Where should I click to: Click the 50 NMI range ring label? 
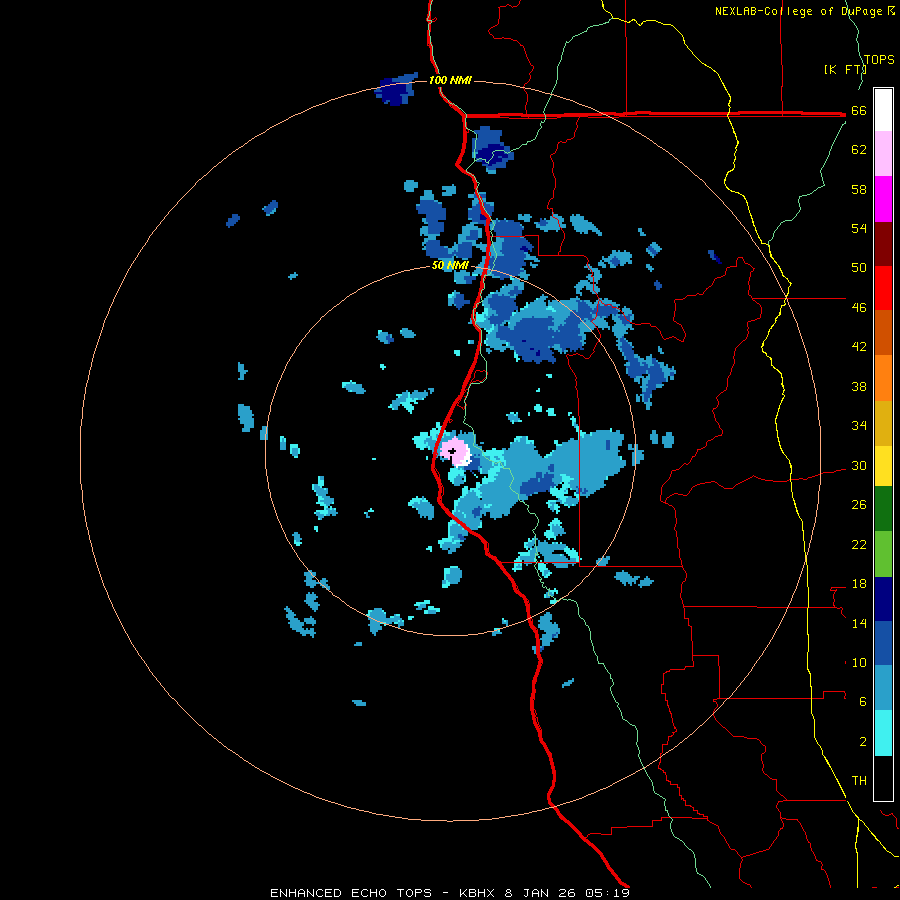click(x=450, y=266)
